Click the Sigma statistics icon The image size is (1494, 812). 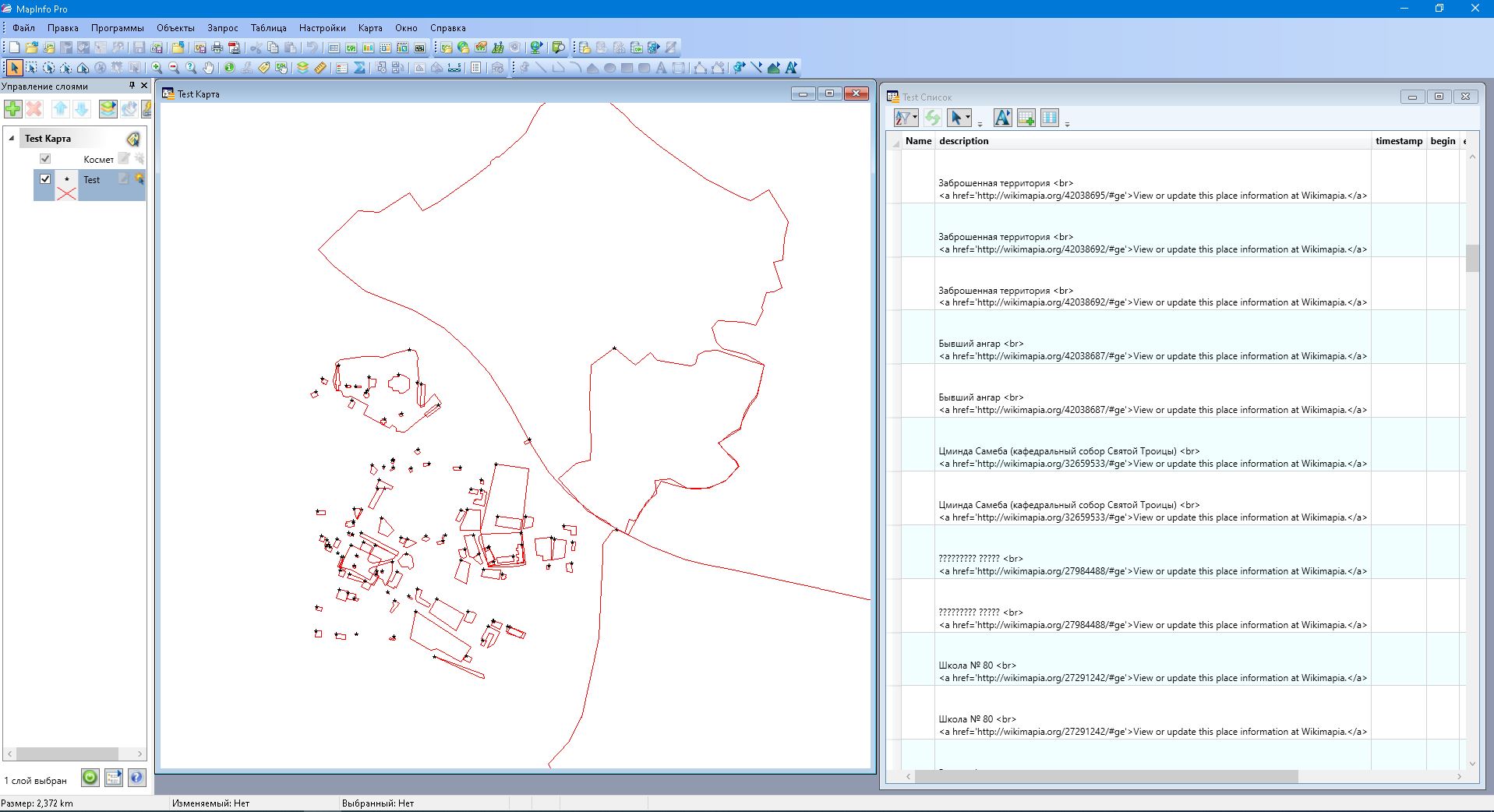coord(359,68)
